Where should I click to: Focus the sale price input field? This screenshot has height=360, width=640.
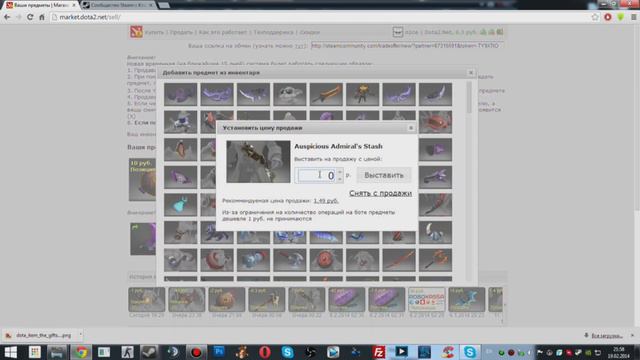point(316,176)
